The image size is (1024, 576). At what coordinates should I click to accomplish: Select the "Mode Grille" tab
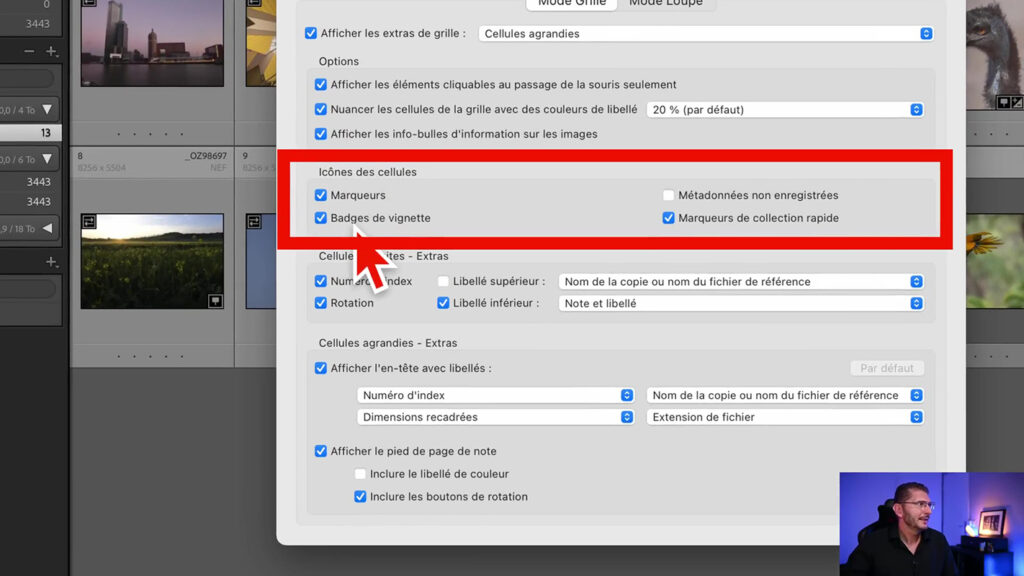coord(570,4)
